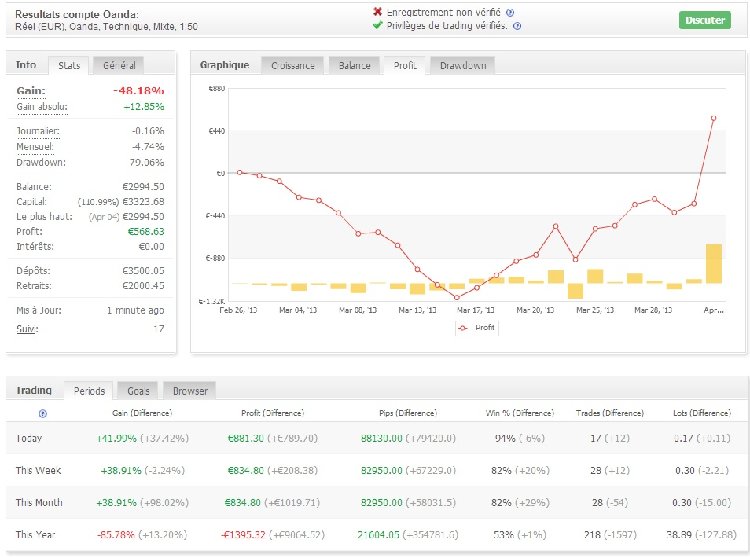Image resolution: width=750 pixels, height=558 pixels.
Task: Open the Général tab
Action: [x=118, y=65]
